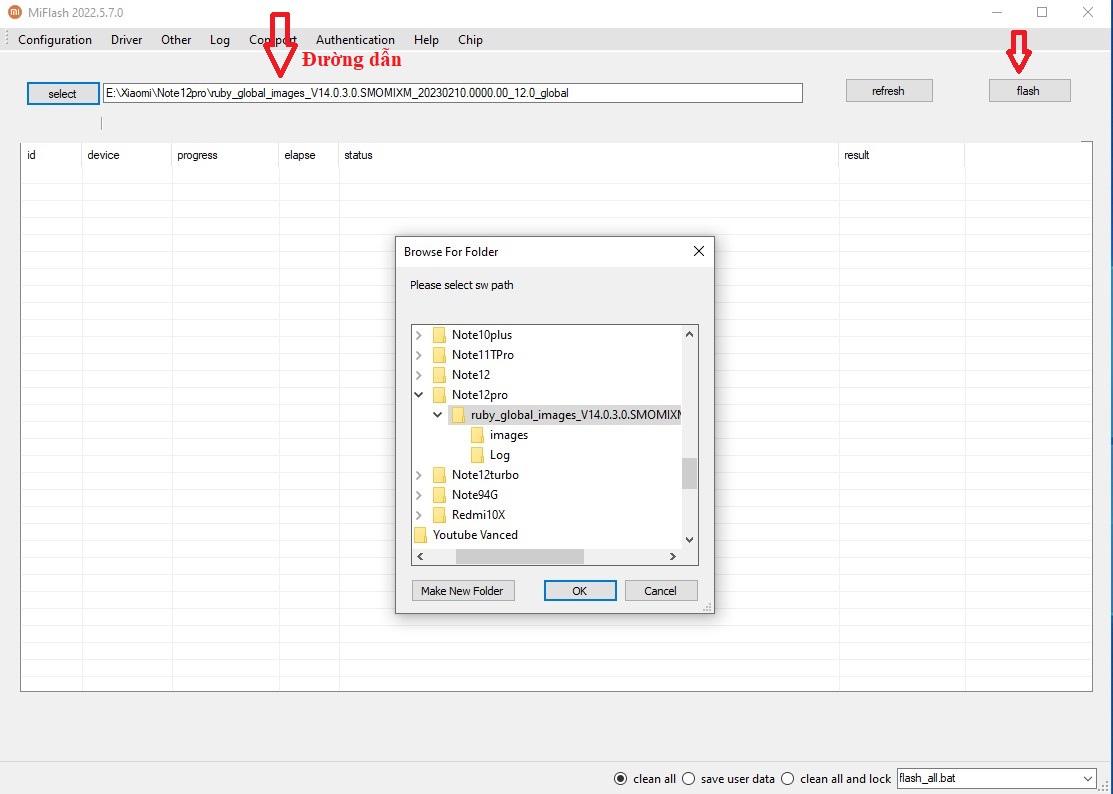Select the Youtube Vanced folder icon
The height and width of the screenshot is (794, 1113).
[x=420, y=534]
